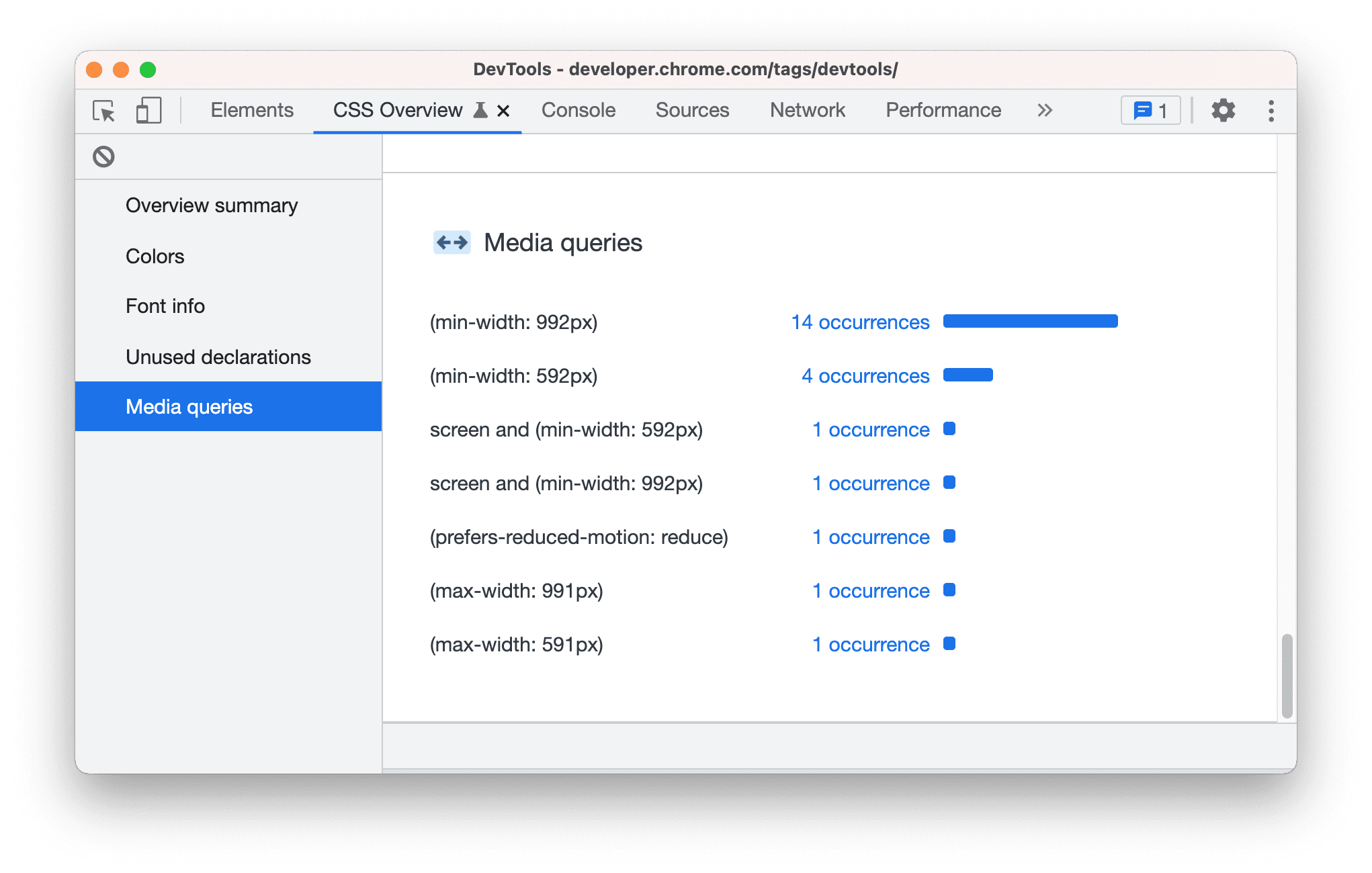
Task: Click the device emulation toolbar icon
Action: [x=149, y=111]
